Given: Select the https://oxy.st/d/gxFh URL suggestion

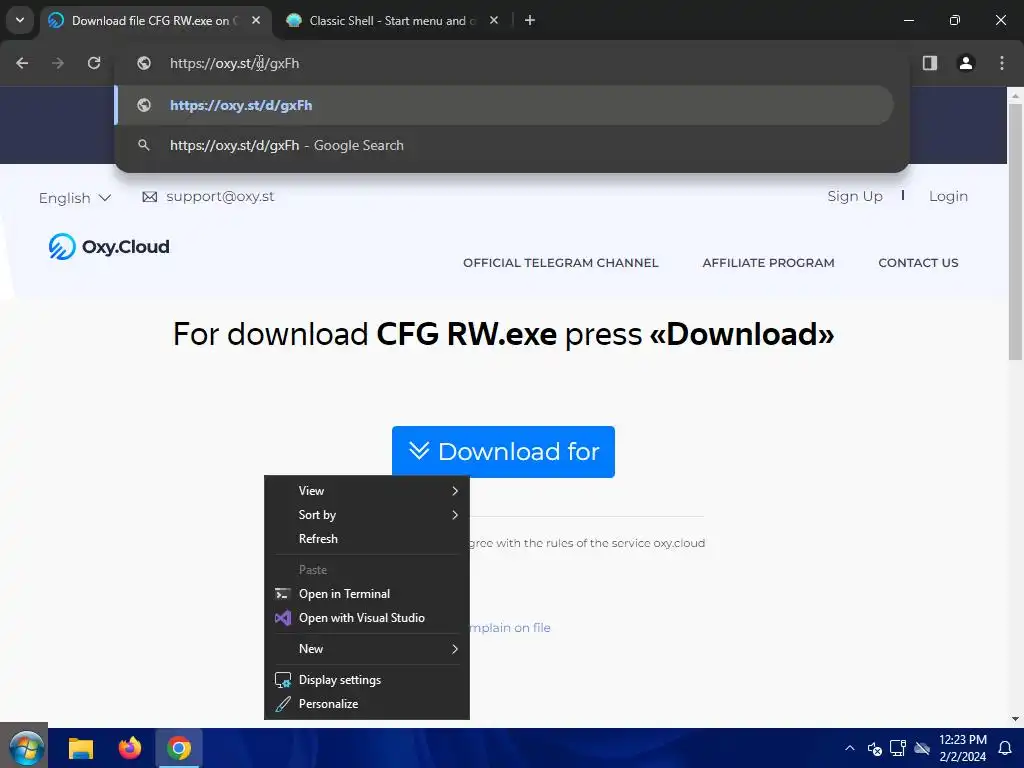Looking at the screenshot, I should coord(504,105).
